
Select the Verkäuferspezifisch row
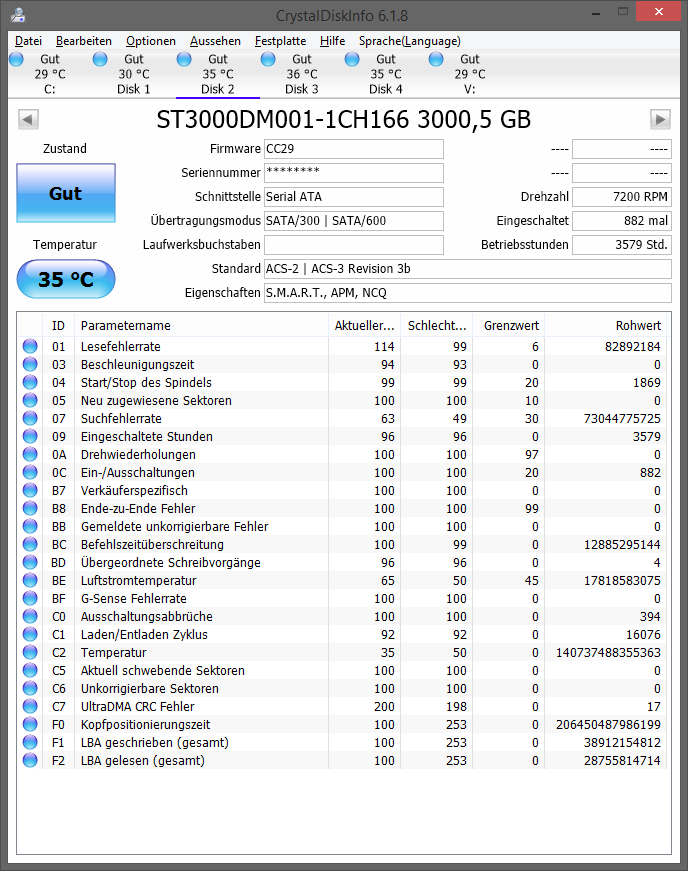coord(342,490)
